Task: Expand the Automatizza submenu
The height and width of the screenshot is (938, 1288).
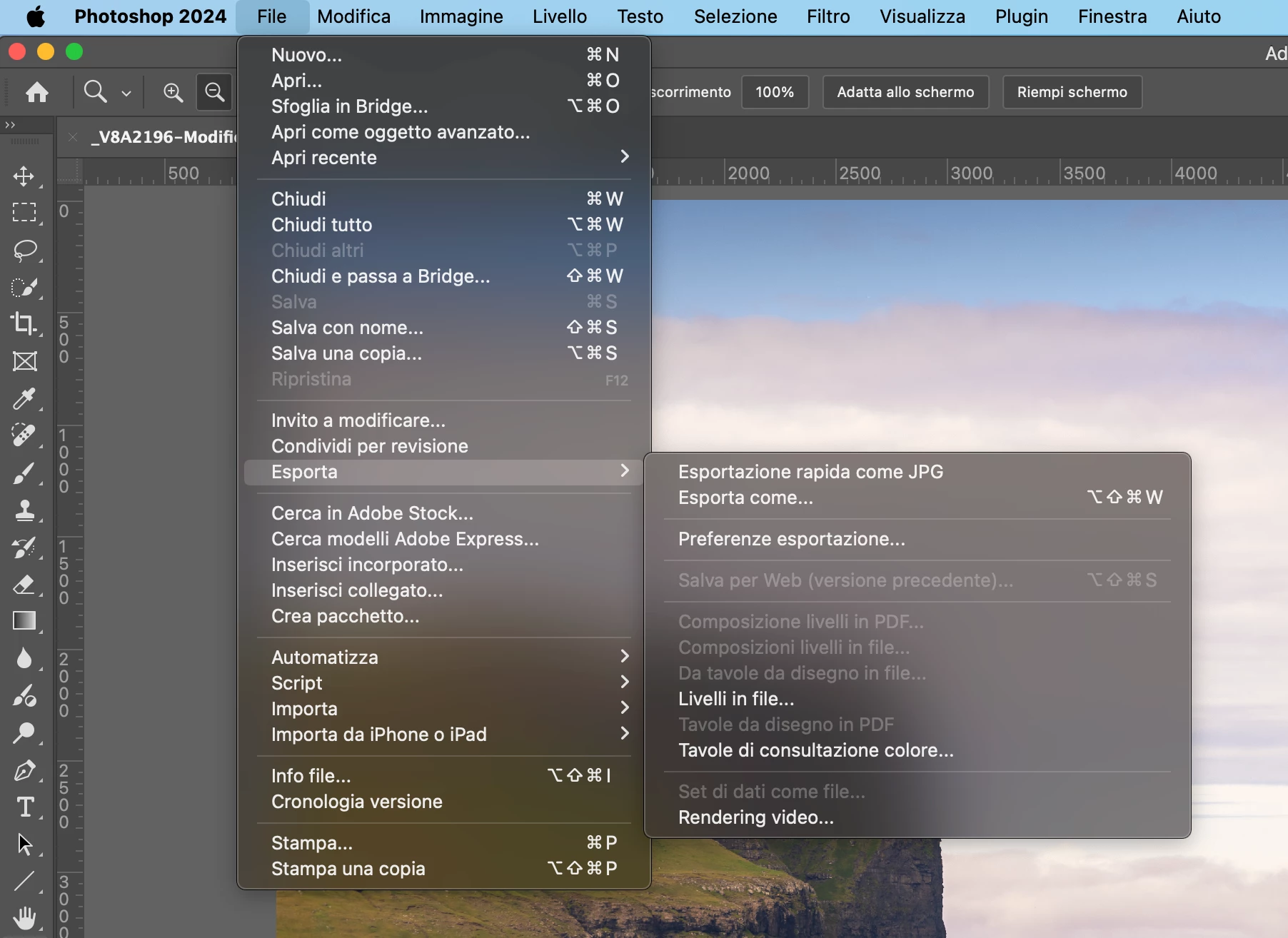Action: pos(443,657)
